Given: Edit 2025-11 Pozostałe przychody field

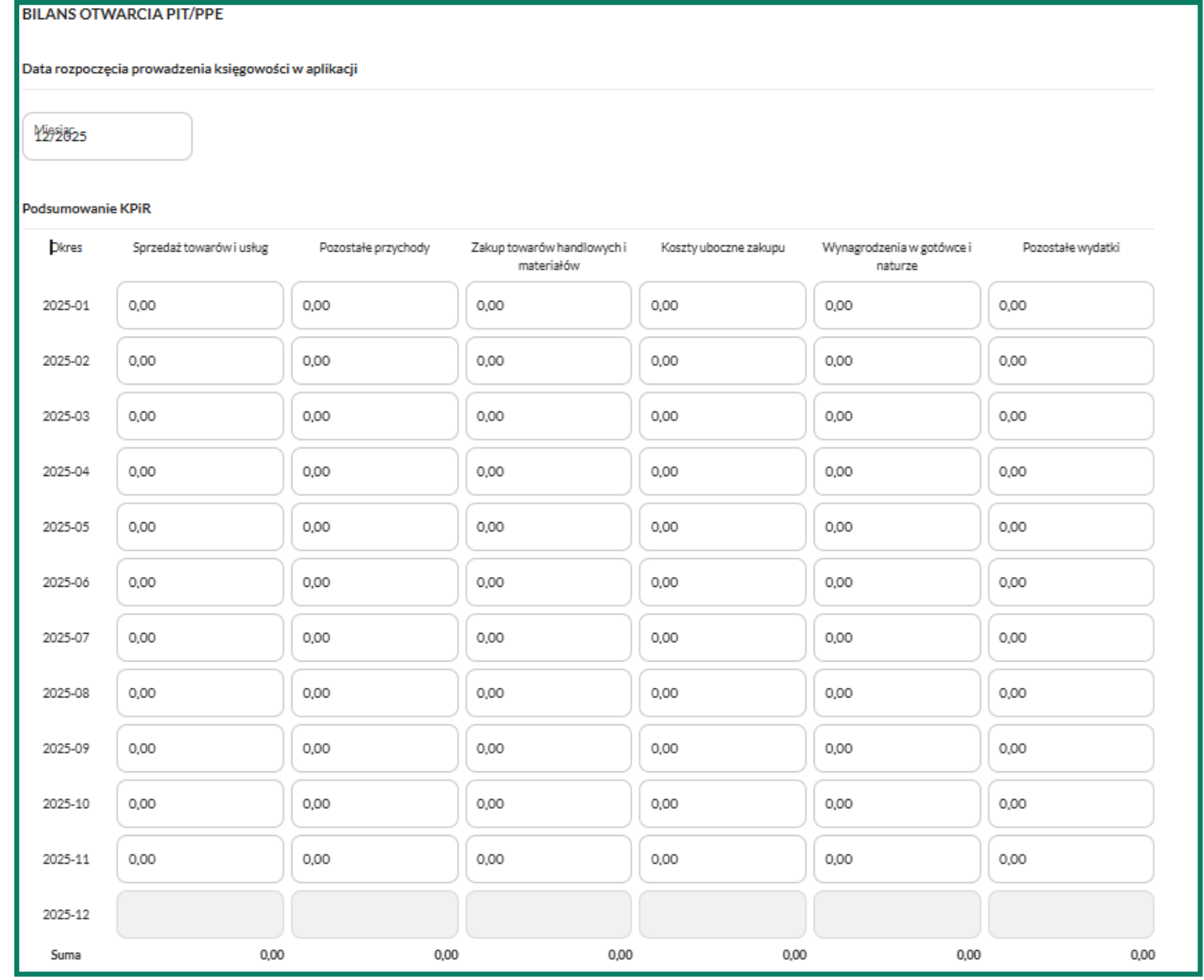Looking at the screenshot, I should click(374, 858).
